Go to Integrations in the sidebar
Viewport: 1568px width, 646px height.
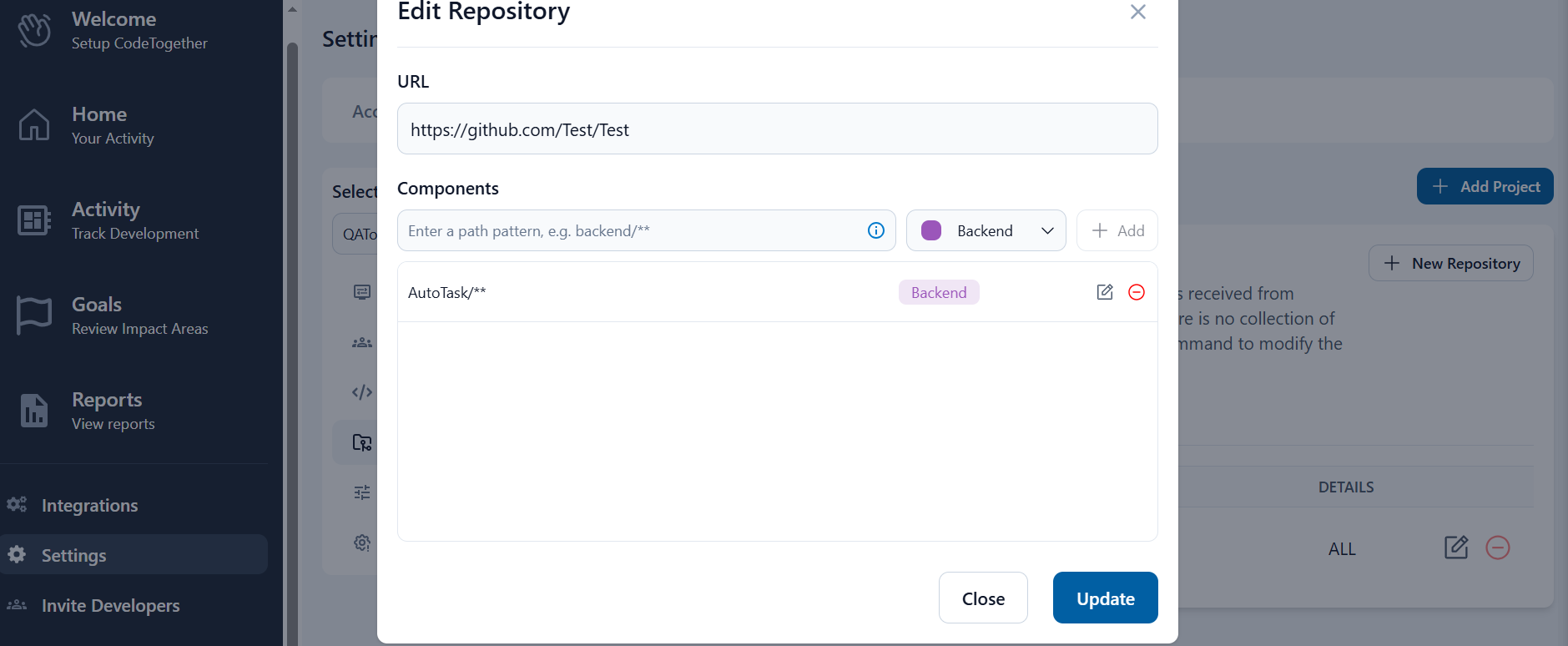[89, 505]
